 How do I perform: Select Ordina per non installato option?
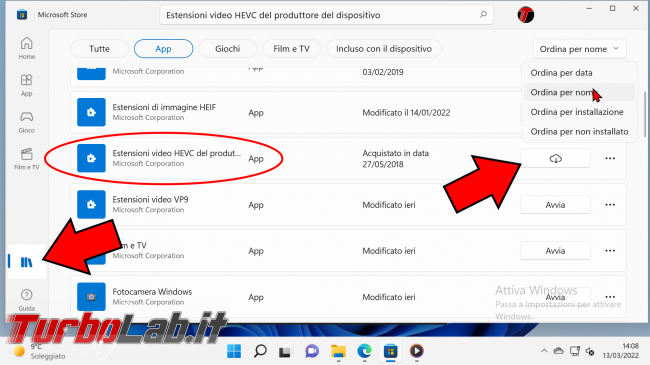579,131
